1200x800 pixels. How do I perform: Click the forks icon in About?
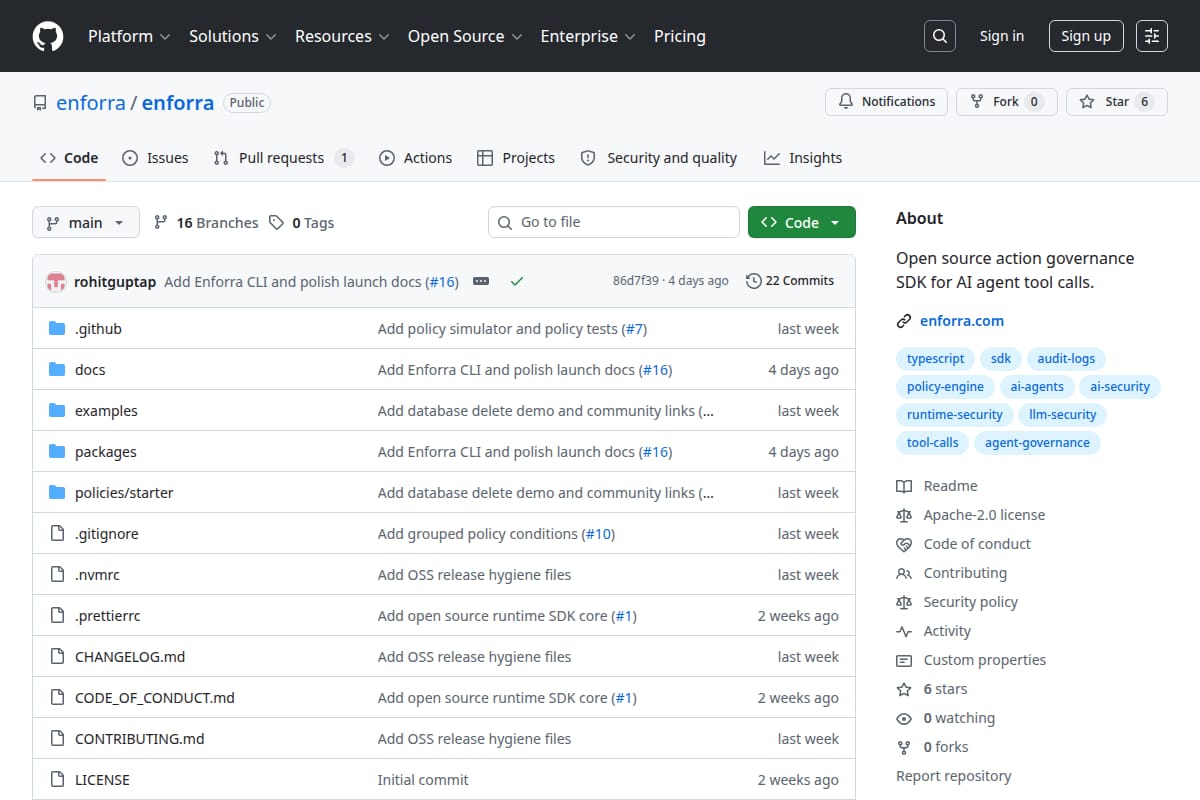tap(904, 747)
